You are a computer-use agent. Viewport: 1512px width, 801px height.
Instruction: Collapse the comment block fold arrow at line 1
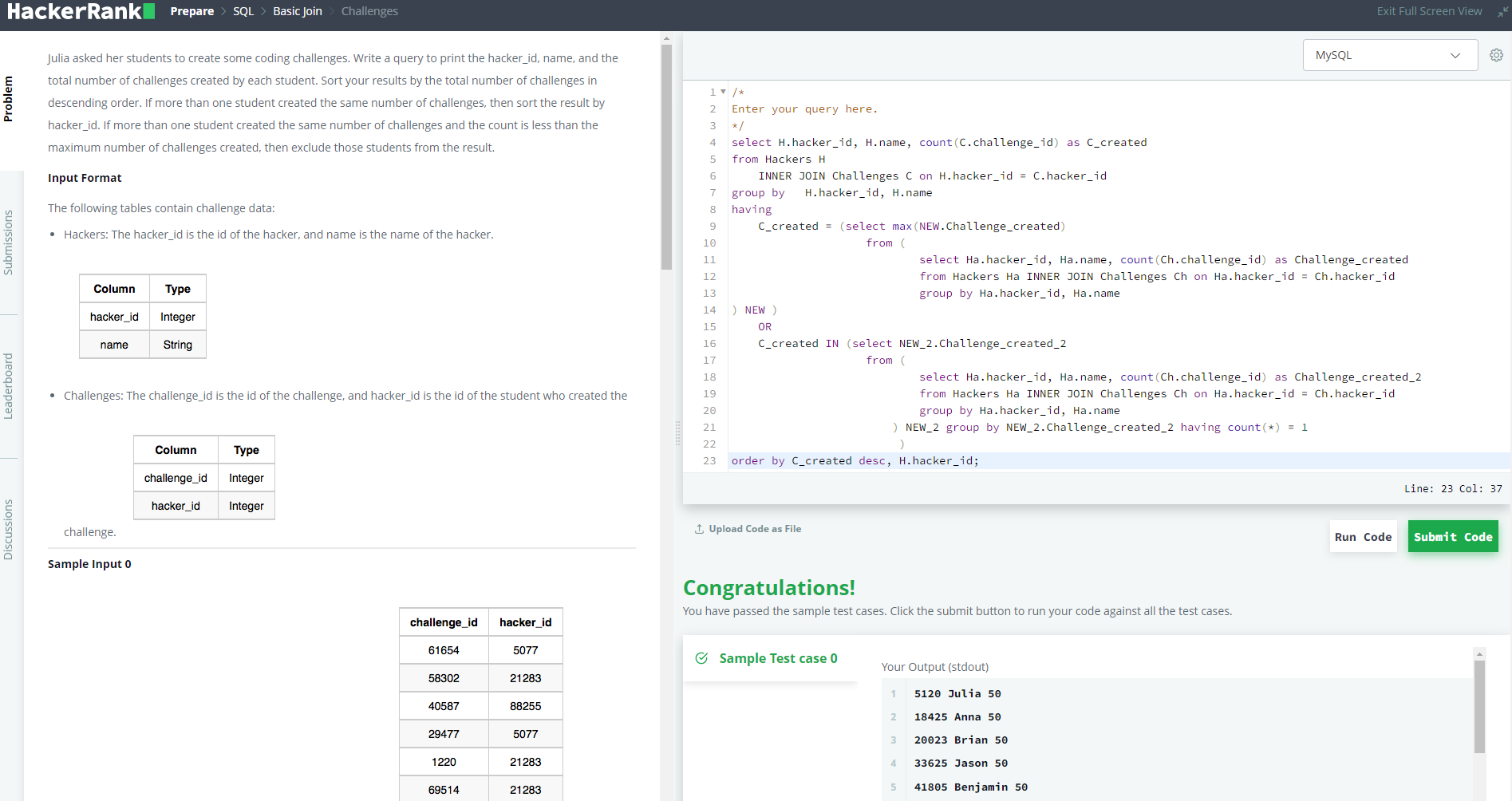coord(723,92)
